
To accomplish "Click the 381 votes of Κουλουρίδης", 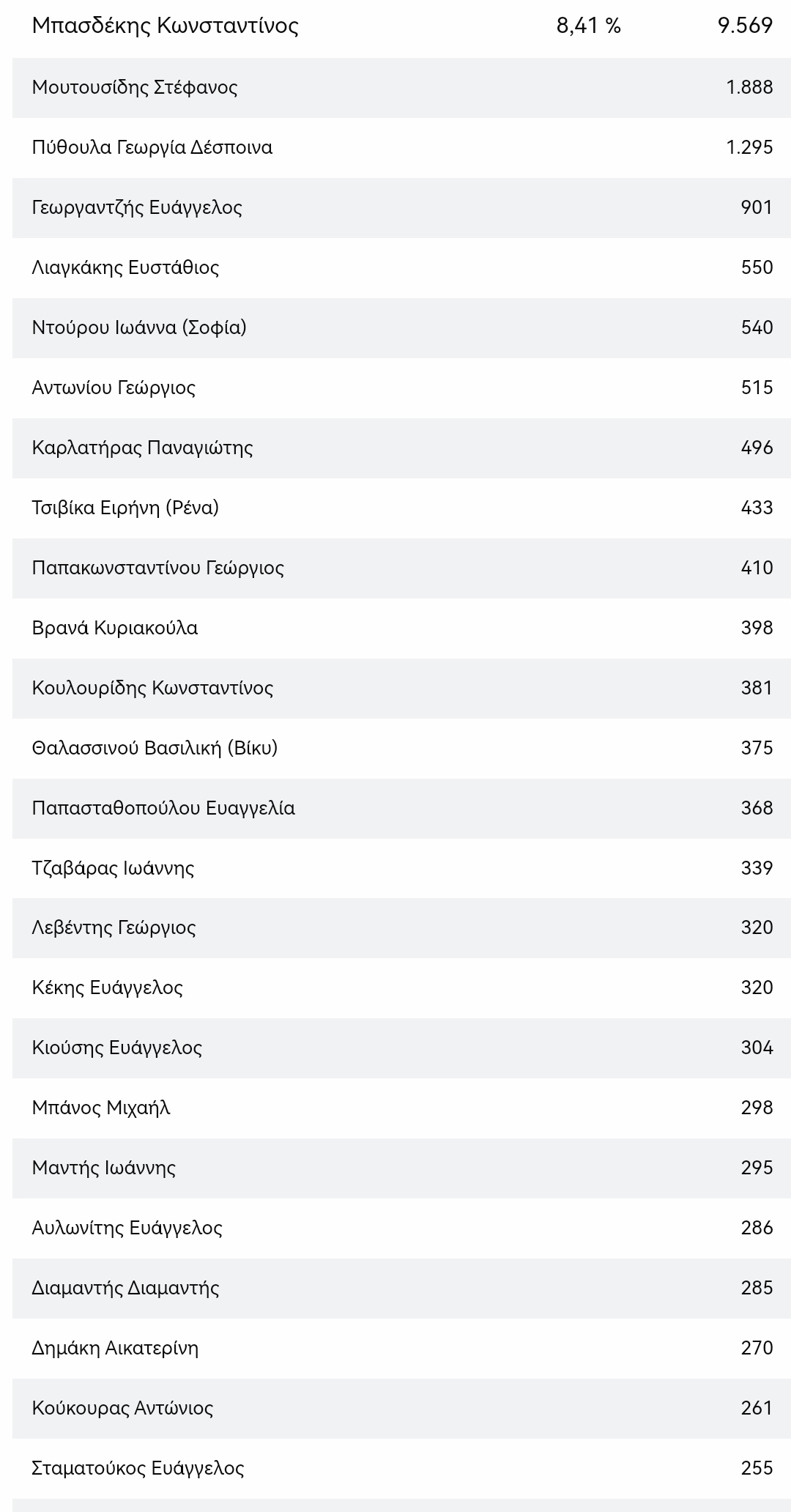I will [757, 688].
